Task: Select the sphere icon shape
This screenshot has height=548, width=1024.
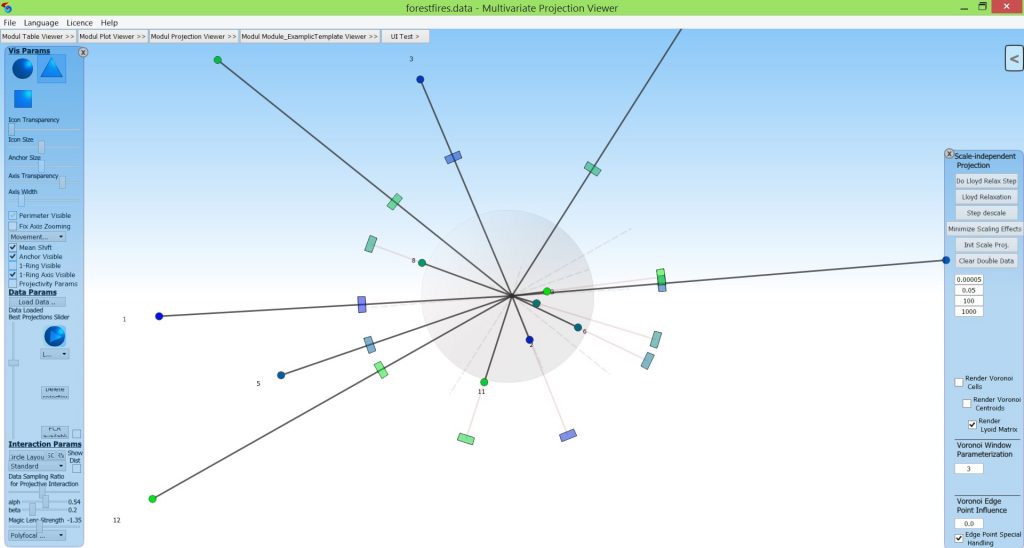Action: point(22,68)
